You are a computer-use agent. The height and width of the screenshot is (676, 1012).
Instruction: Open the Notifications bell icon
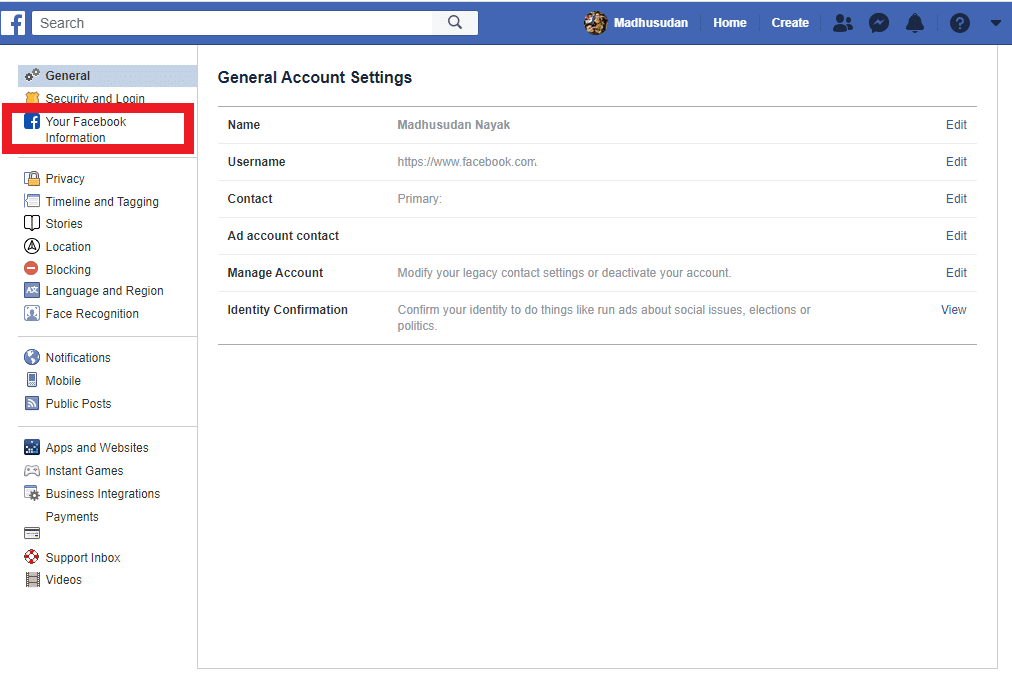tap(915, 23)
